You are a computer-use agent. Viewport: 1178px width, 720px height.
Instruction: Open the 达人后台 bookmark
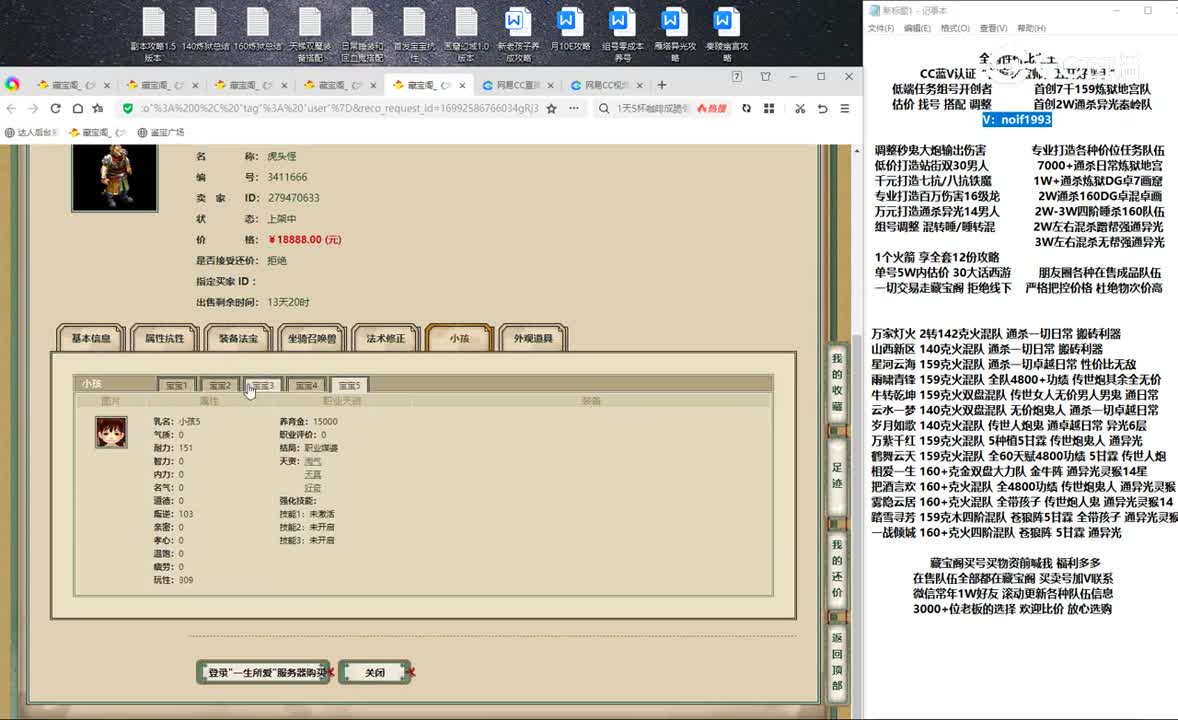[x=32, y=132]
